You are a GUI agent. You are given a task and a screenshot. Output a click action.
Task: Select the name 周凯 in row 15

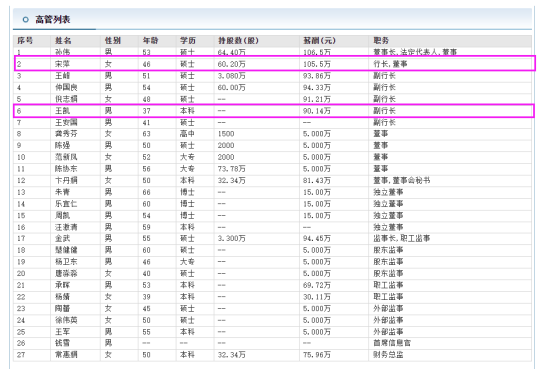point(62,216)
